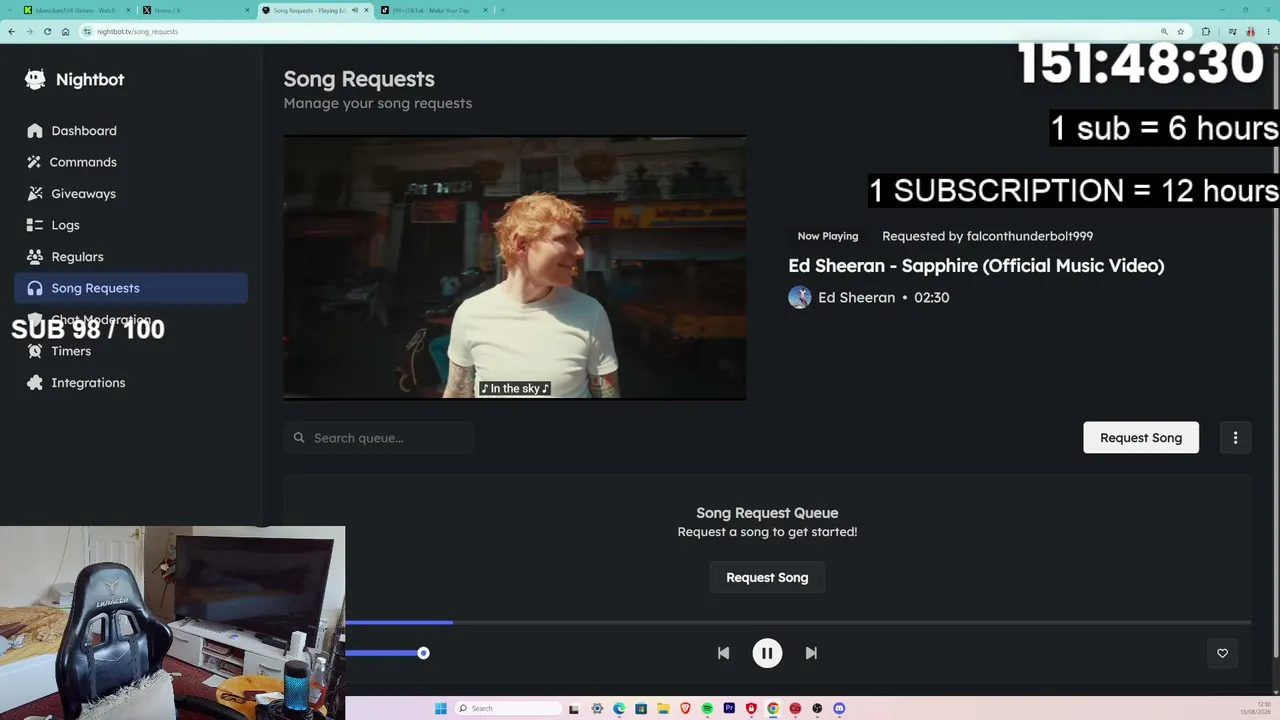Image resolution: width=1280 pixels, height=720 pixels.
Task: Close the Home / X tab
Action: (247, 10)
